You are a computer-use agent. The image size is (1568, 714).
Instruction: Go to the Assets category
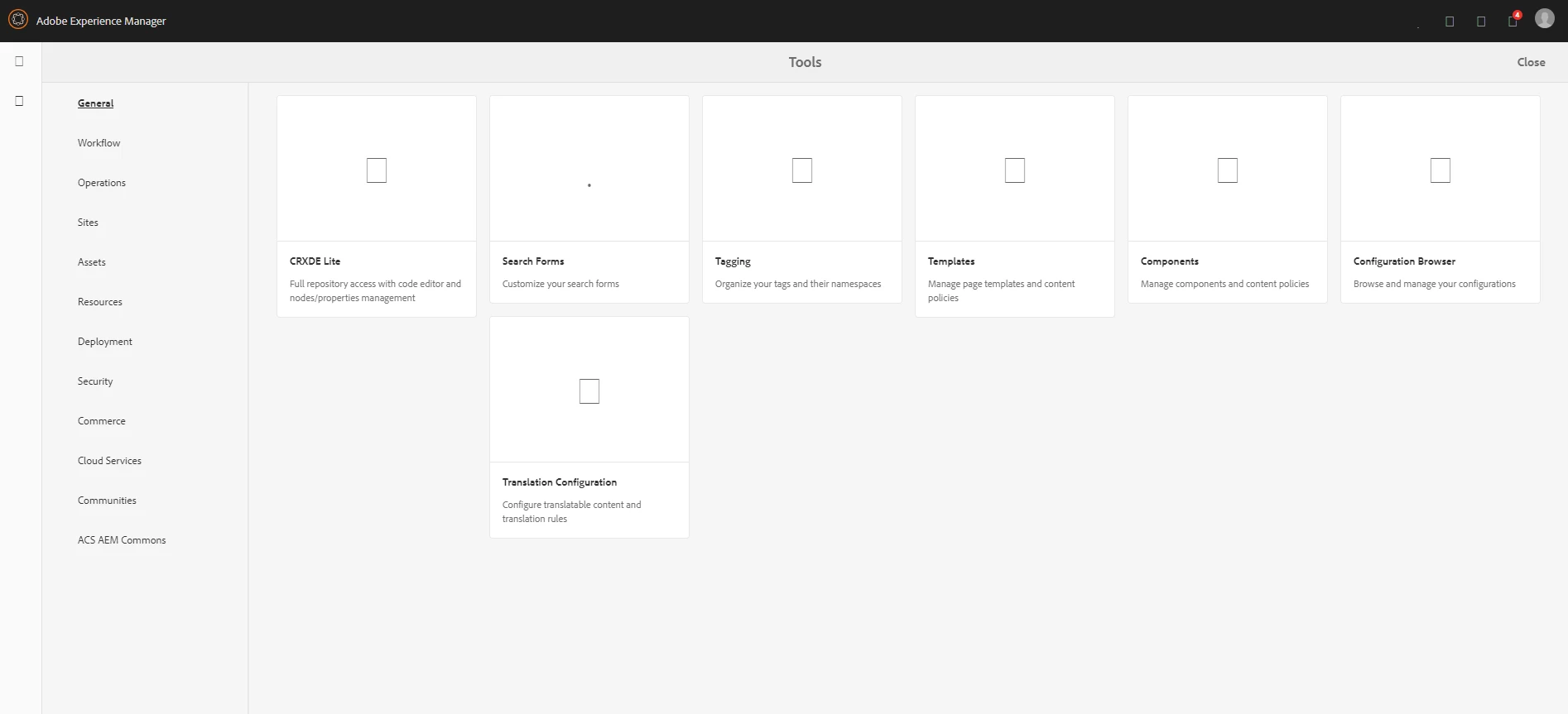click(x=92, y=262)
